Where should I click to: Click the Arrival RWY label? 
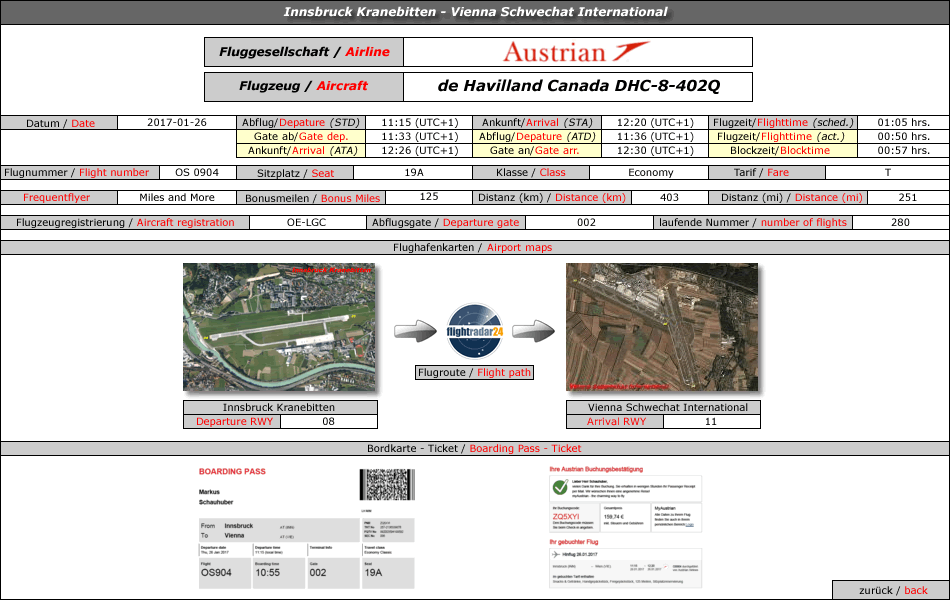click(616, 422)
